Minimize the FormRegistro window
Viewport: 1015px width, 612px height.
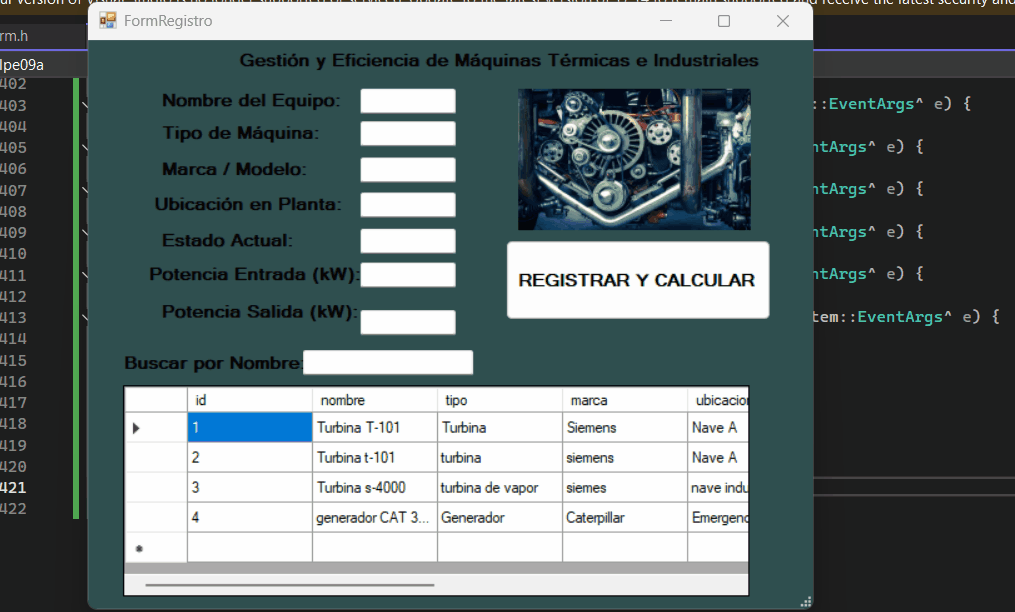pyautogui.click(x=665, y=21)
